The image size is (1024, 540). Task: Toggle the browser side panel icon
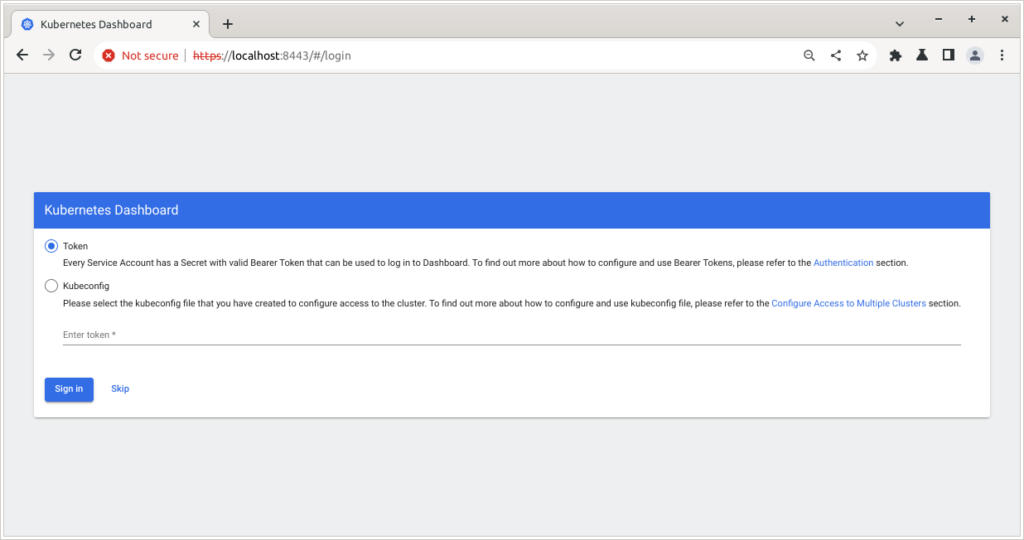[x=948, y=56]
